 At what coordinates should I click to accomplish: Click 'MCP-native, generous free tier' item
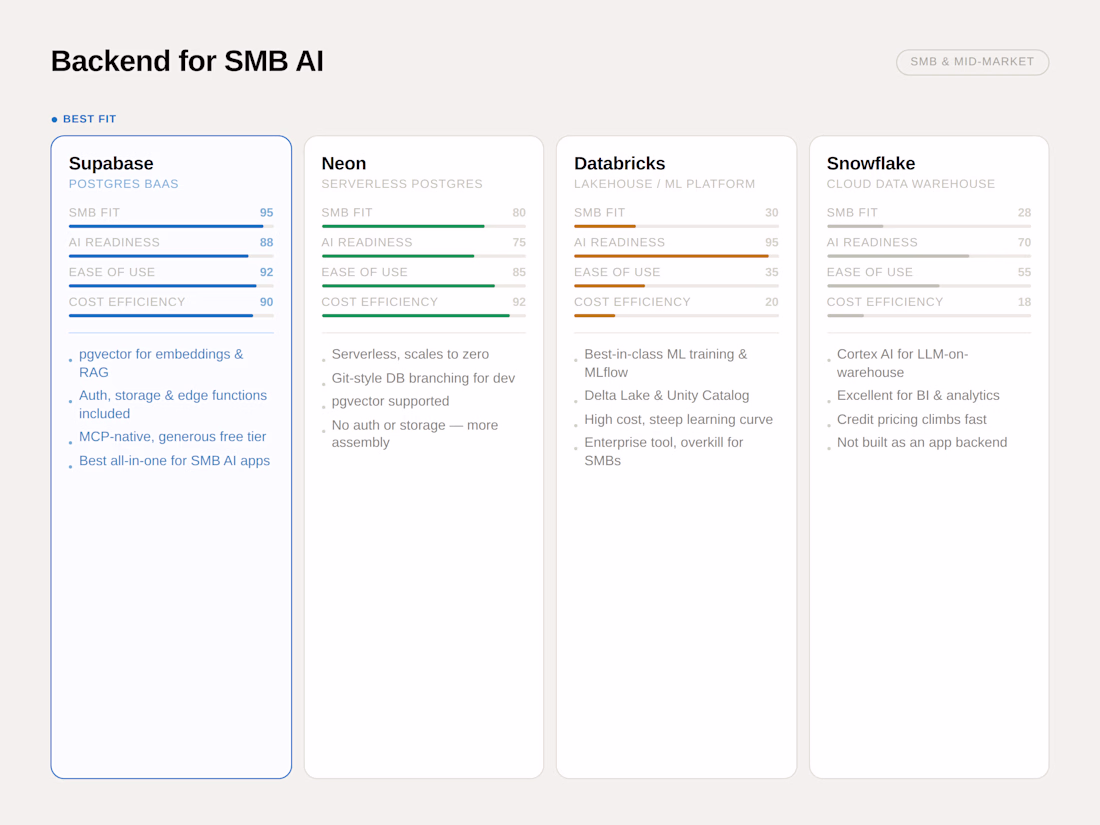(x=172, y=437)
